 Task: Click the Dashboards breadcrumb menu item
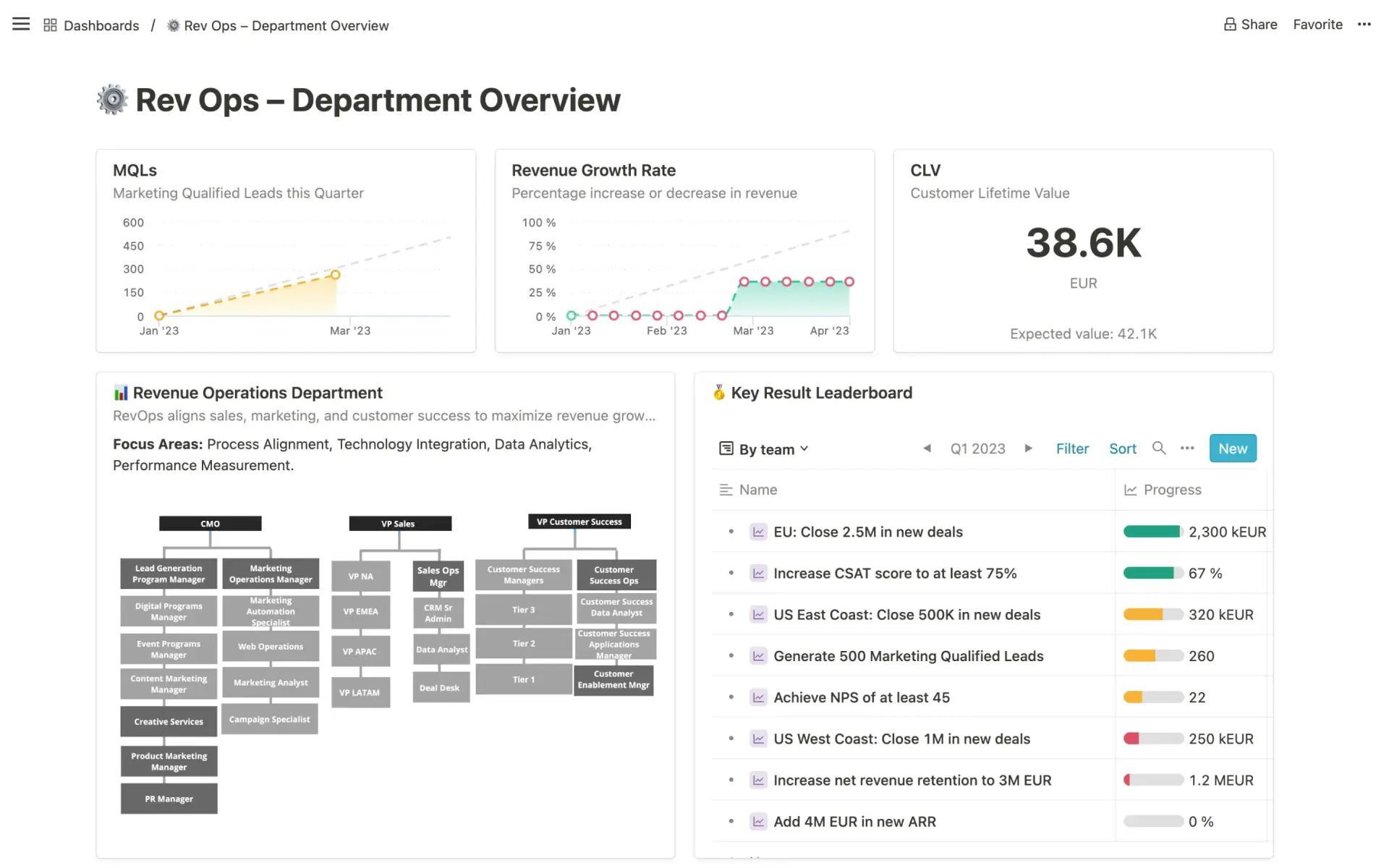101,24
